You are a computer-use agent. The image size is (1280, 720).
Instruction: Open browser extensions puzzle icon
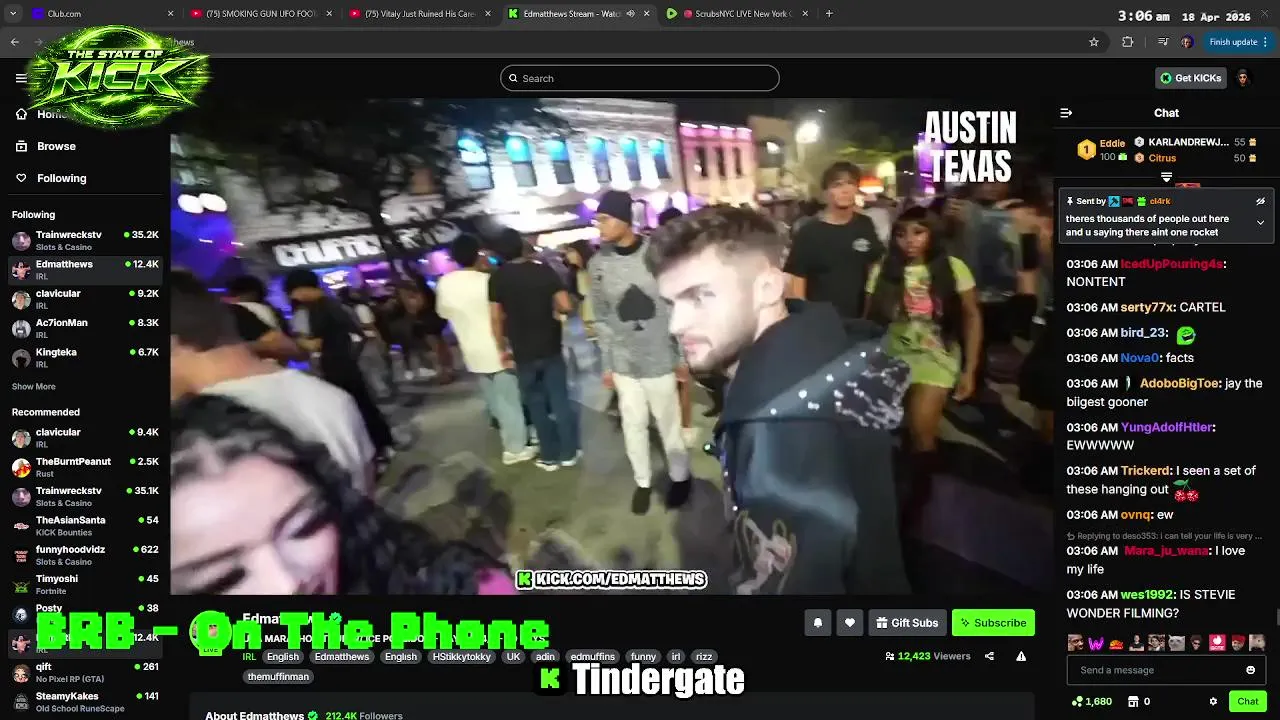tap(1128, 42)
